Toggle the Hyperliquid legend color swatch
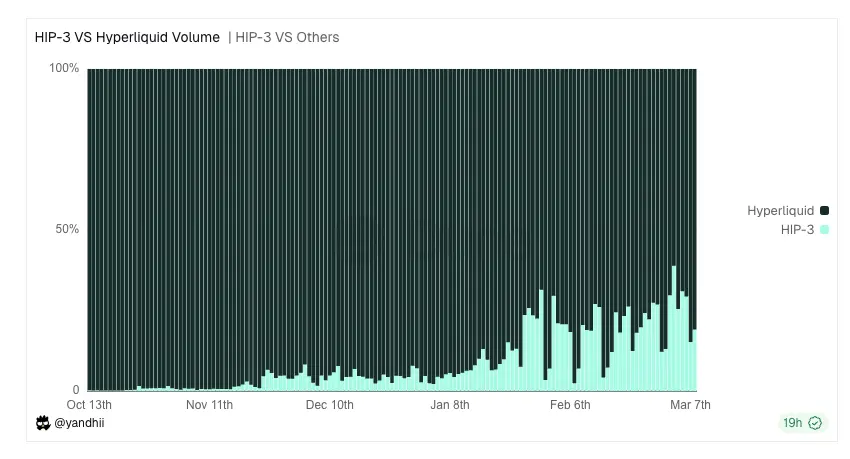Viewport: 850px width, 459px height. pyautogui.click(x=824, y=211)
